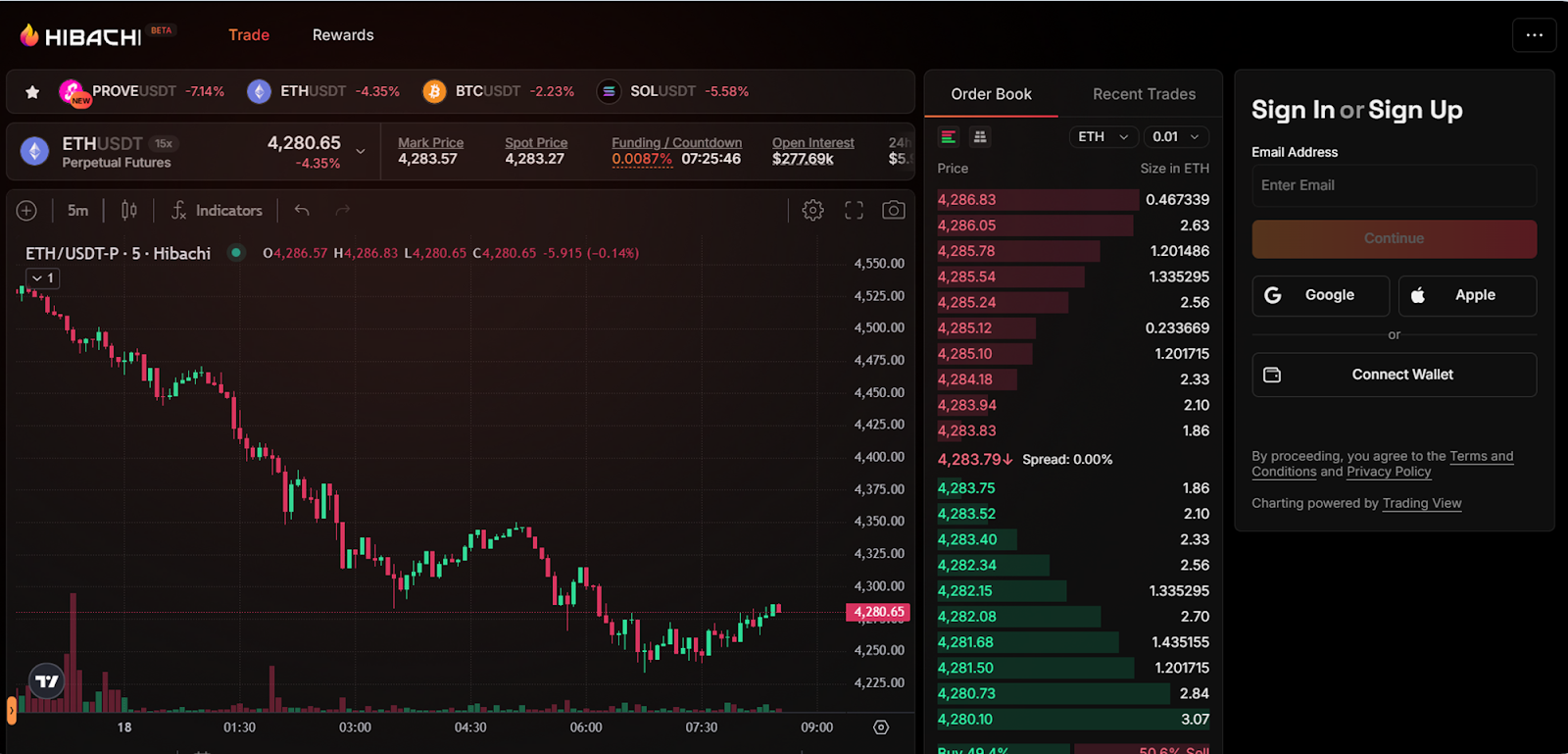1568x754 pixels.
Task: Open the ETH size unit dropdown
Action: [x=1102, y=137]
